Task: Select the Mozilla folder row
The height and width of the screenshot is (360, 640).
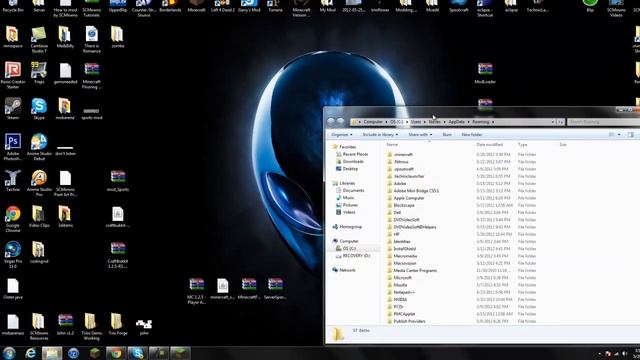Action: pyautogui.click(x=461, y=285)
